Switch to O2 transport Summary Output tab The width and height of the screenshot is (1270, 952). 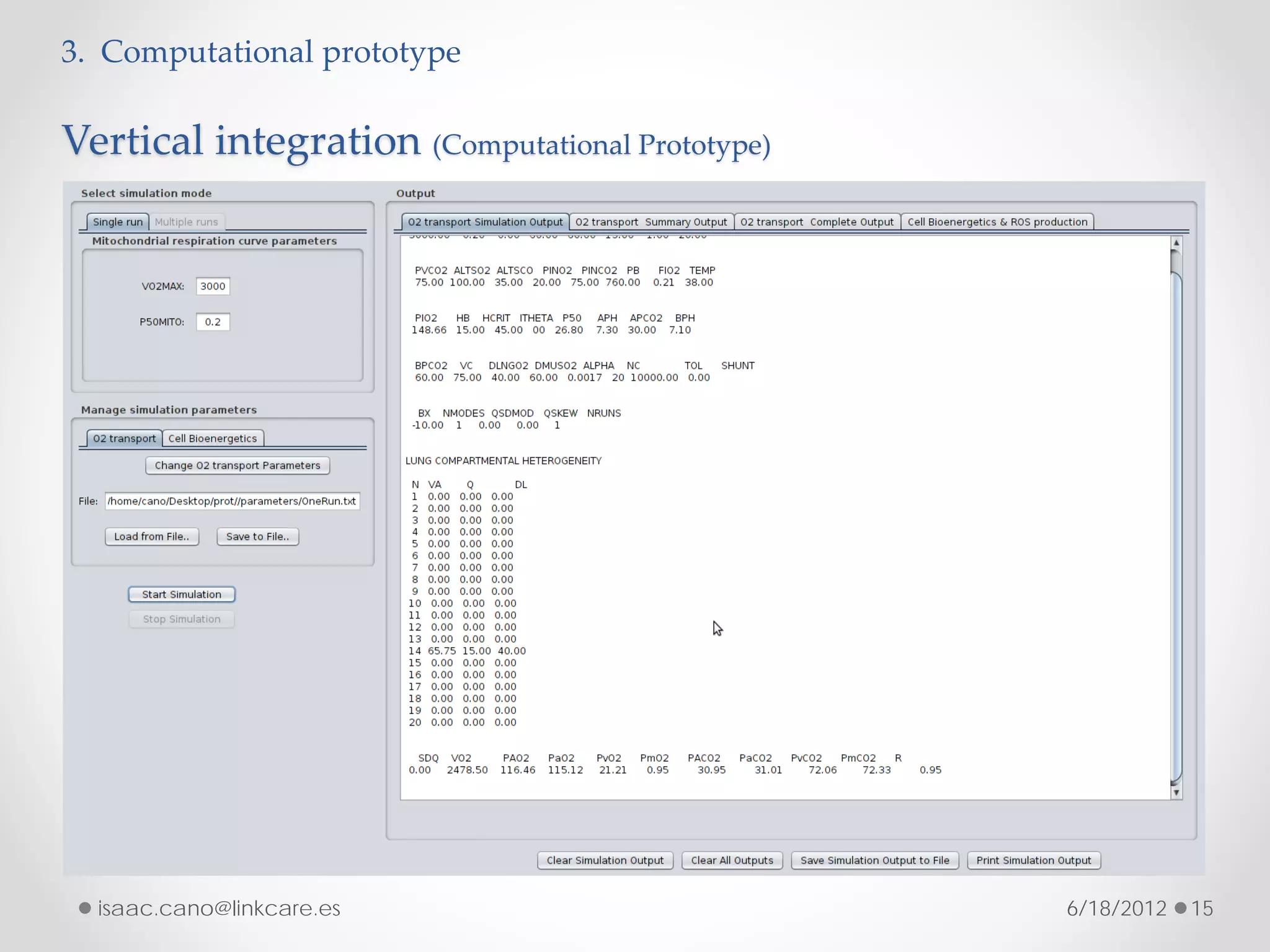point(651,222)
